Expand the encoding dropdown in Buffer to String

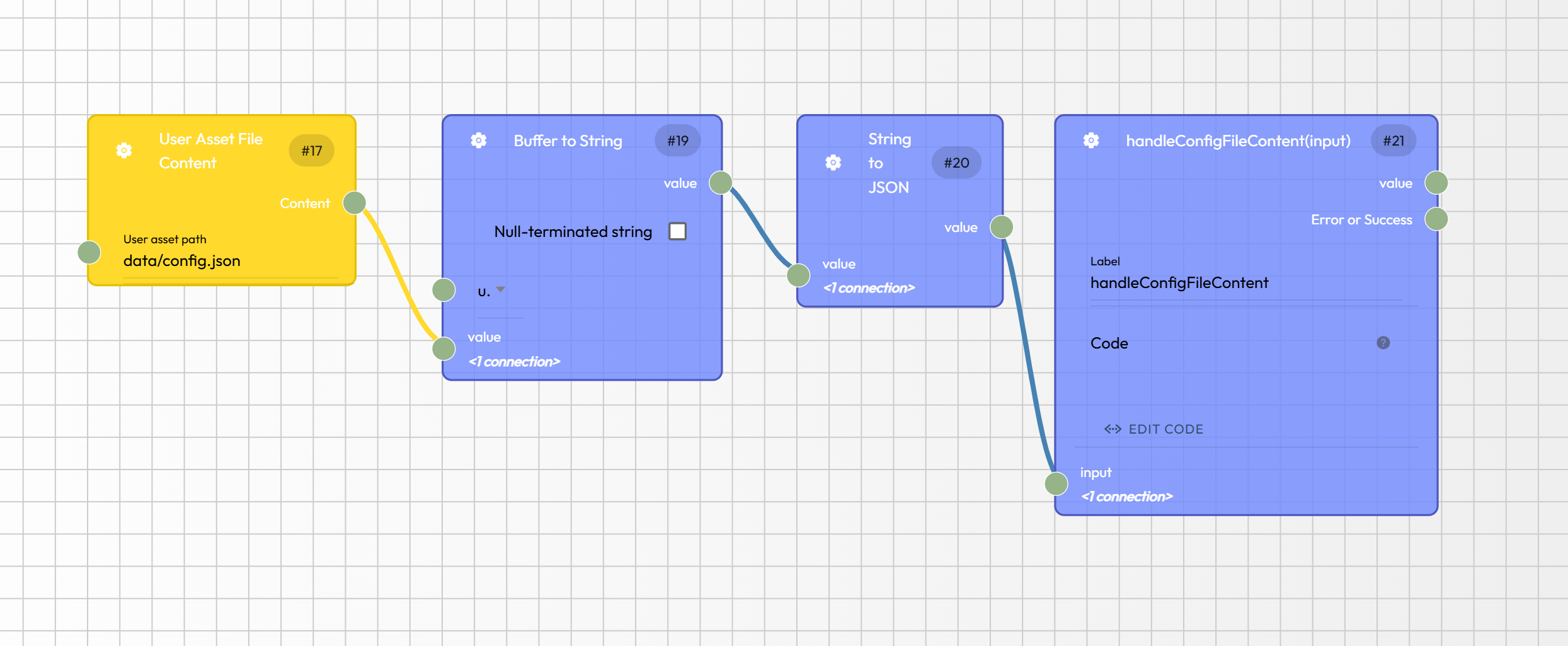tap(500, 291)
